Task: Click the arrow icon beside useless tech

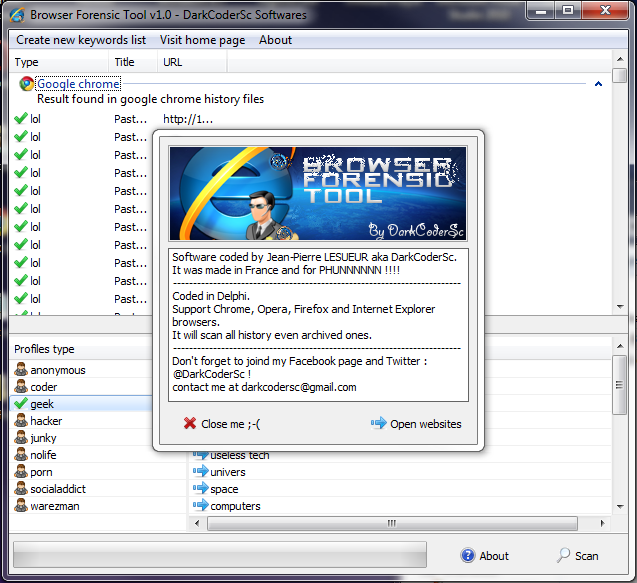Action: 201,455
